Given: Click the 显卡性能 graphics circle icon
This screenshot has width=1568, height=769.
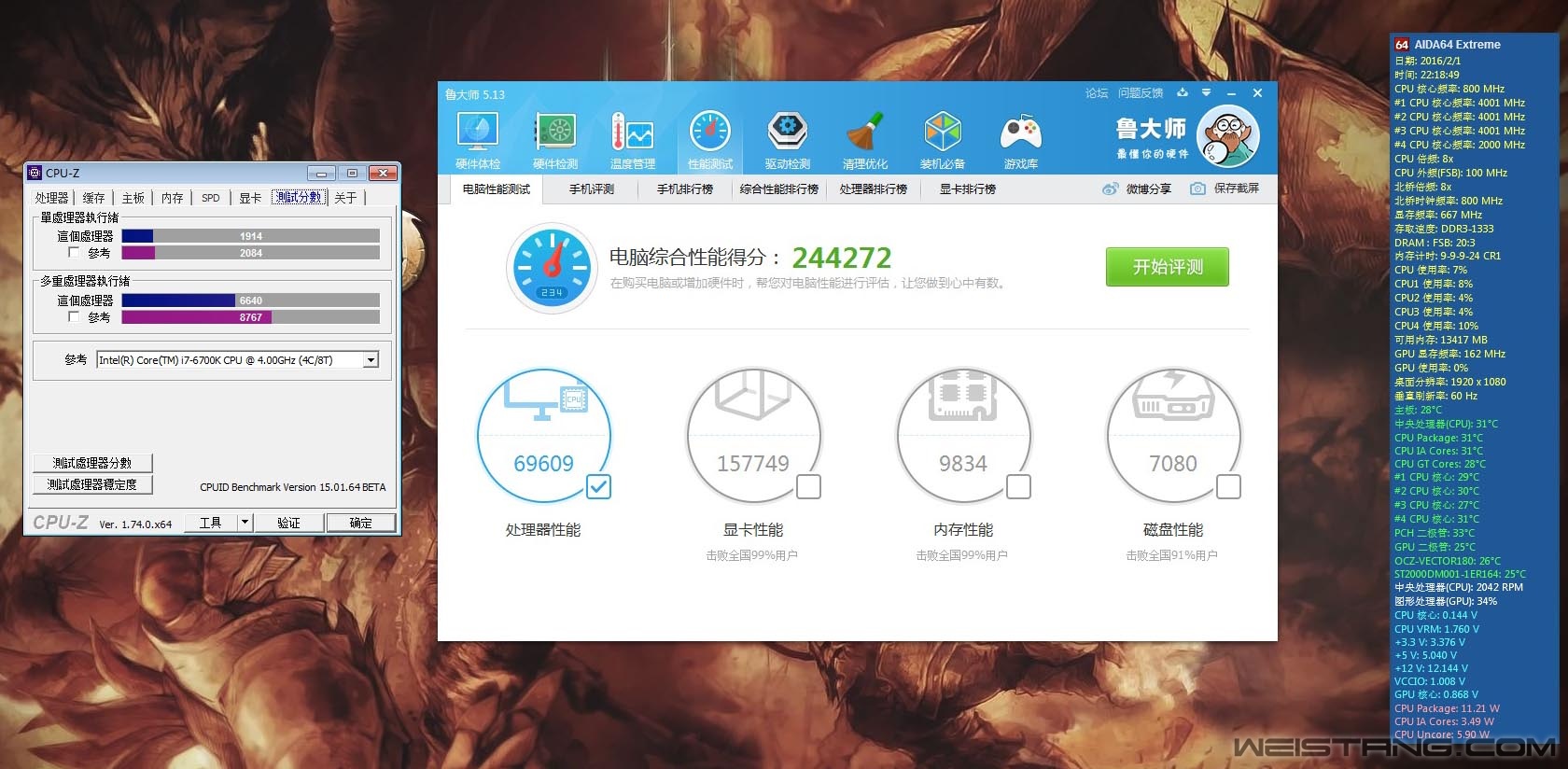Looking at the screenshot, I should coord(753,435).
